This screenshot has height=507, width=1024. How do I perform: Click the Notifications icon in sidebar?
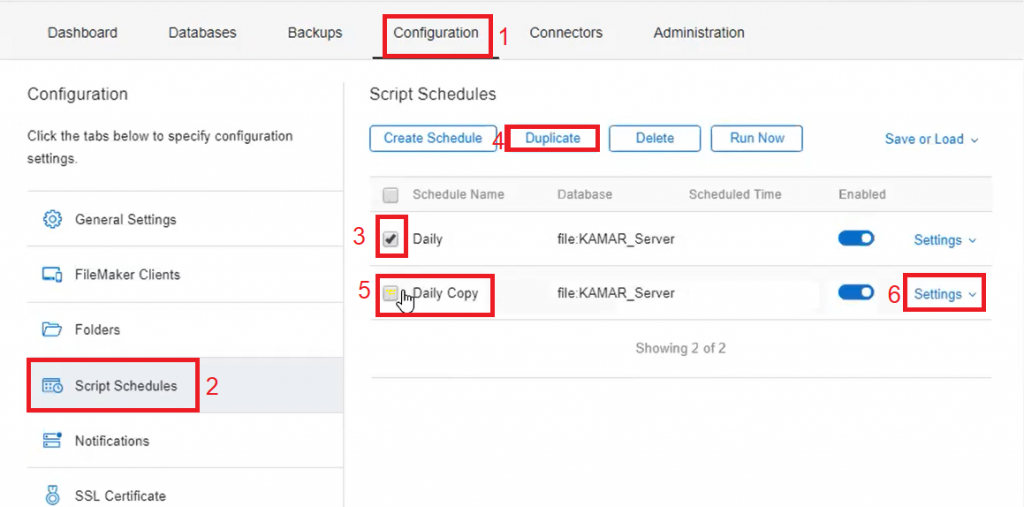tap(52, 441)
